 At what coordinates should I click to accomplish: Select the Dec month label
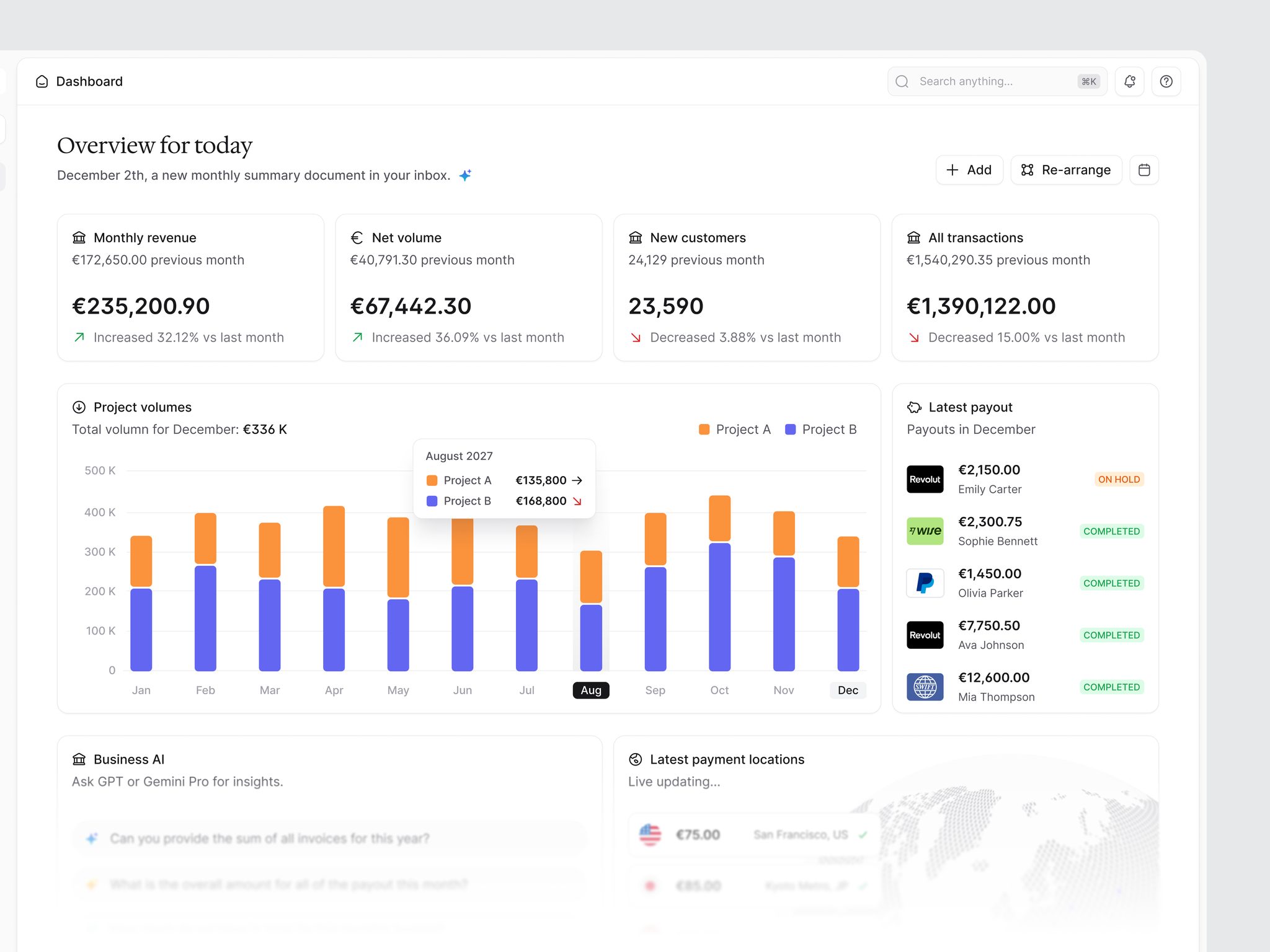[x=848, y=690]
